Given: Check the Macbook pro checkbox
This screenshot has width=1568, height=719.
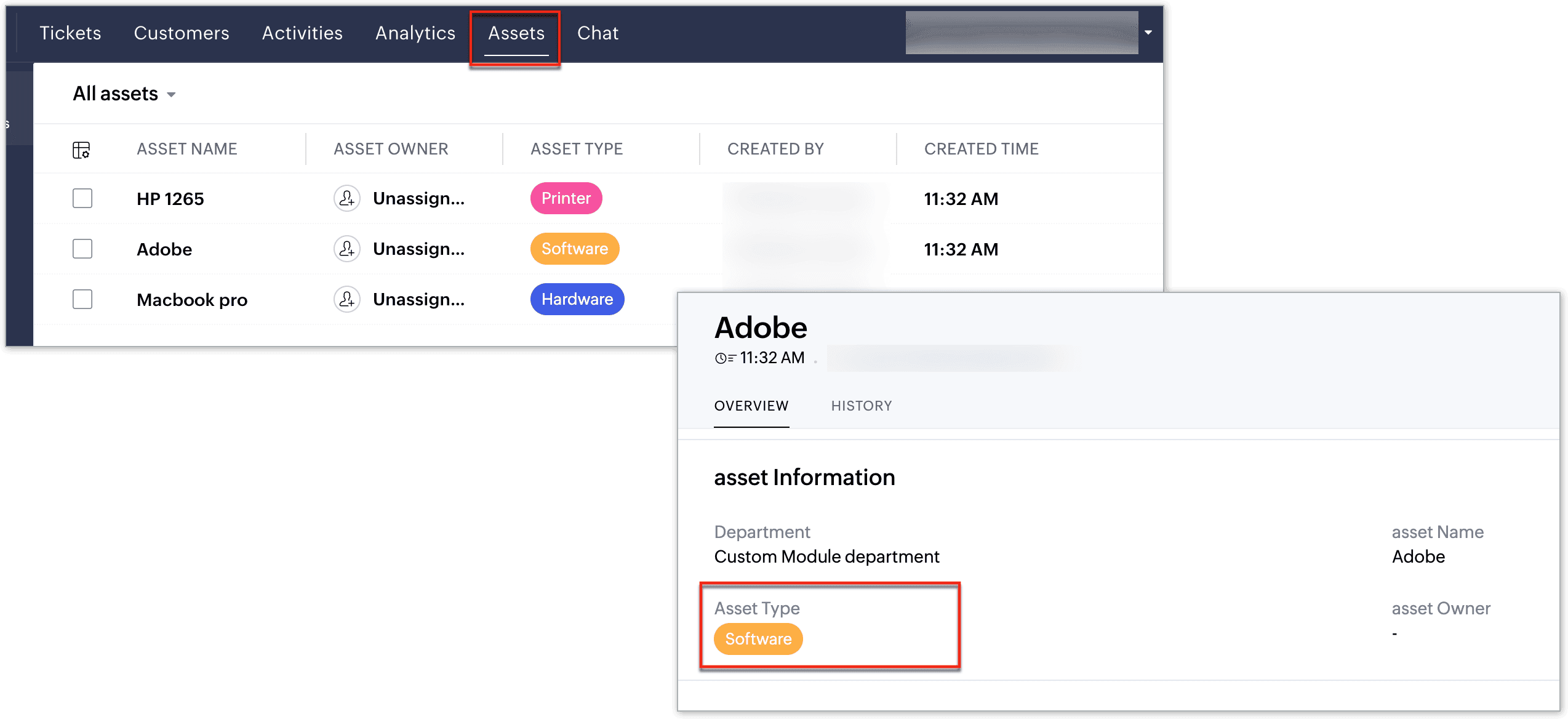Looking at the screenshot, I should pos(82,299).
